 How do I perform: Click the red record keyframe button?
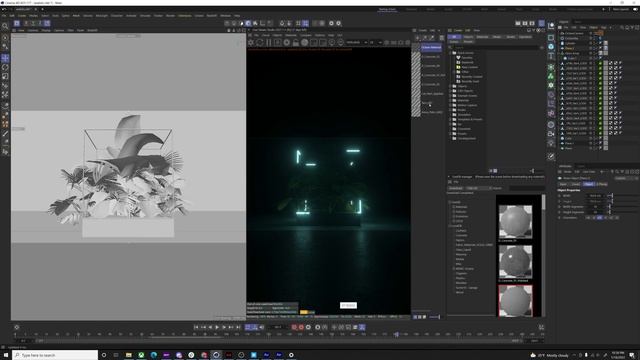coord(294,327)
